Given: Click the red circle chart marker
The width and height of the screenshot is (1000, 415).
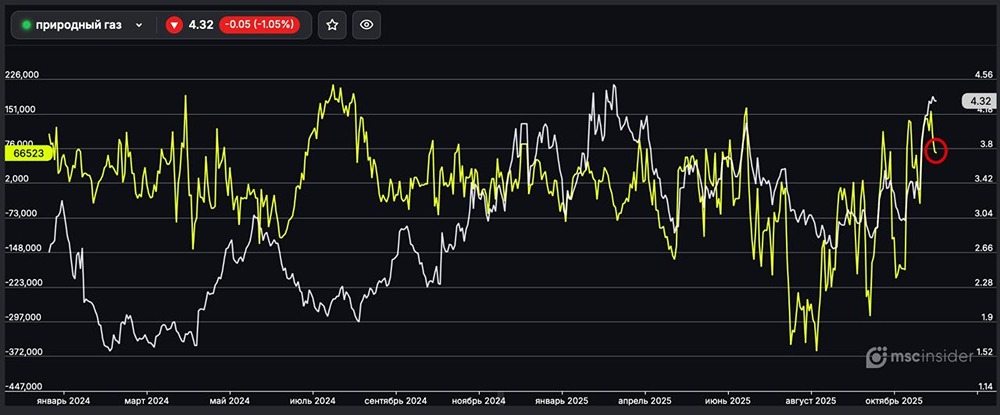Looking at the screenshot, I should pyautogui.click(x=936, y=151).
